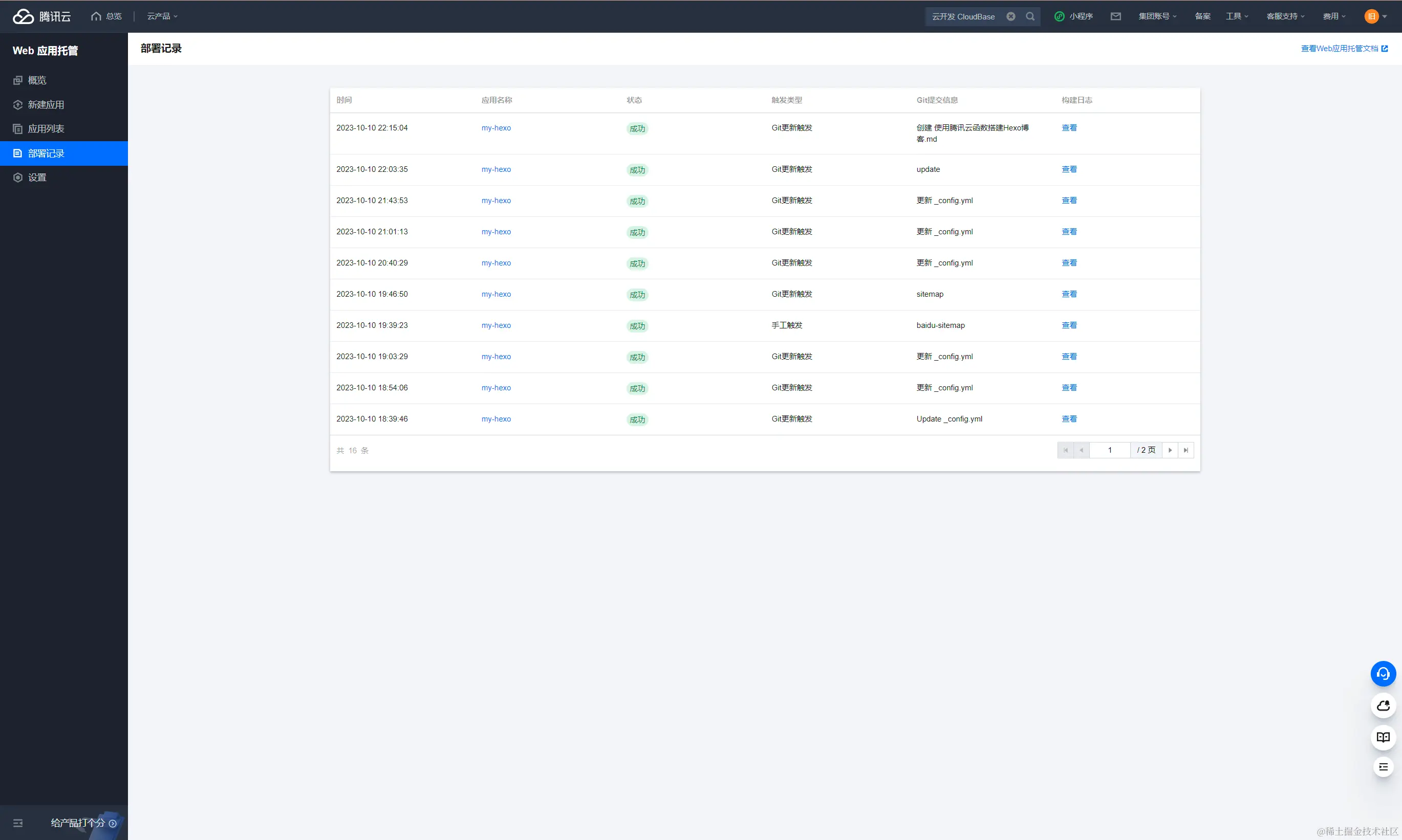Viewport: 1402px width, 840px height.
Task: Open the headset customer service button
Action: pos(1383,674)
